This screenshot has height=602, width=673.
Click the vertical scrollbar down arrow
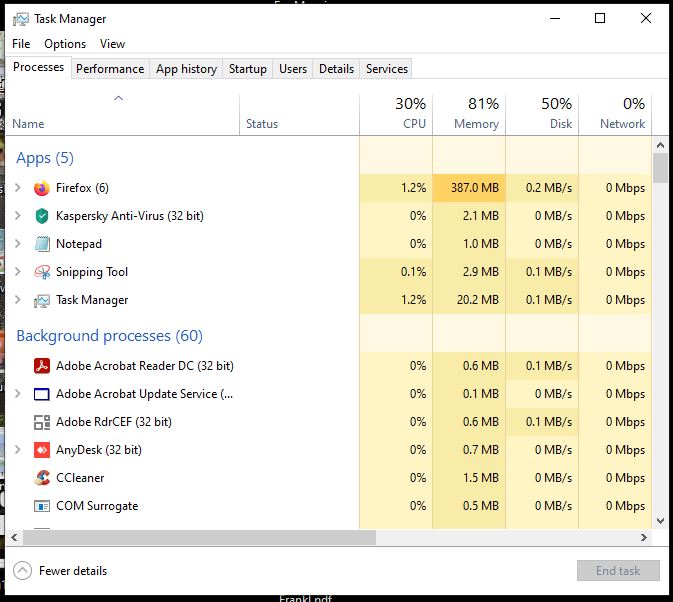661,521
